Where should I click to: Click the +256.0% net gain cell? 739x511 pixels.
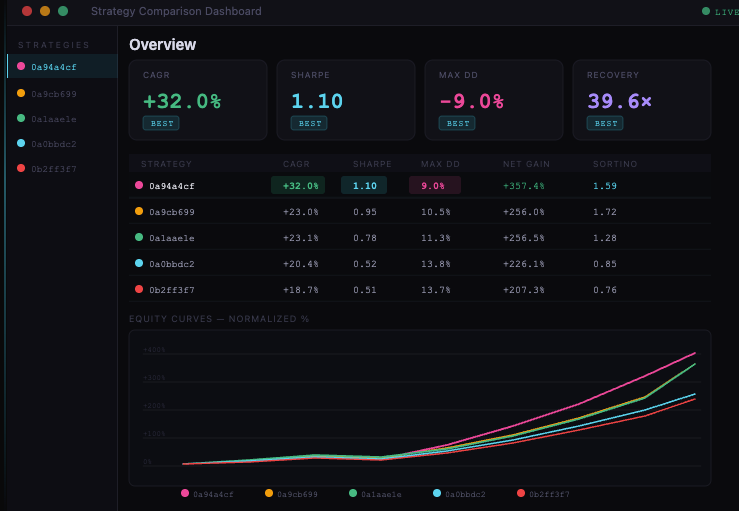524,212
